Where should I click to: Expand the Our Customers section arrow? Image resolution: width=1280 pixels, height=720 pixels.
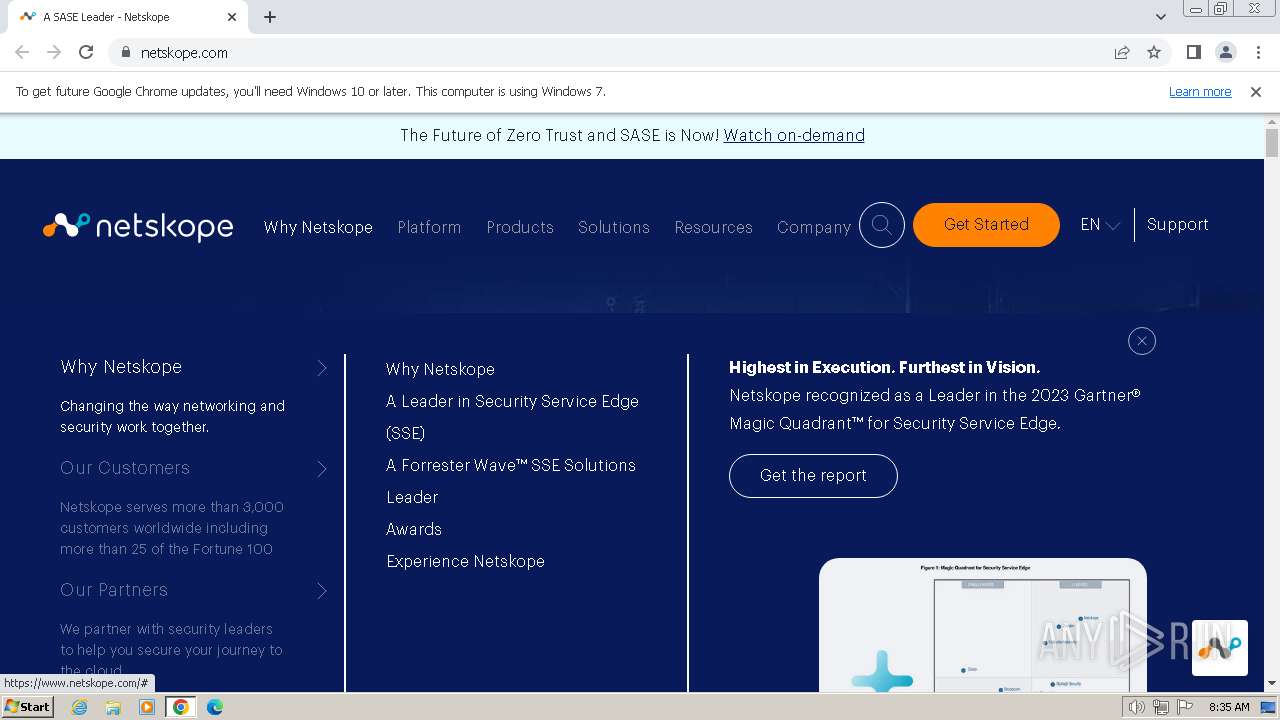click(x=322, y=469)
